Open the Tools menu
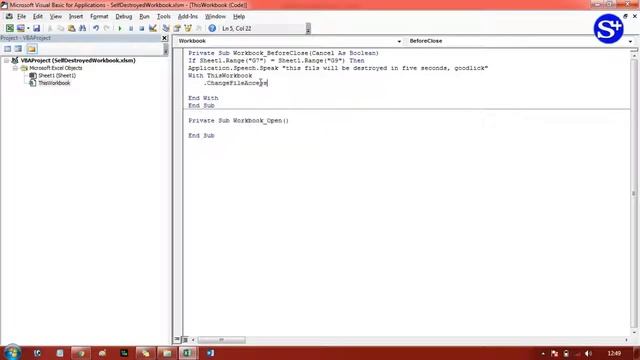This screenshot has height=360, width=640. tap(163, 16)
